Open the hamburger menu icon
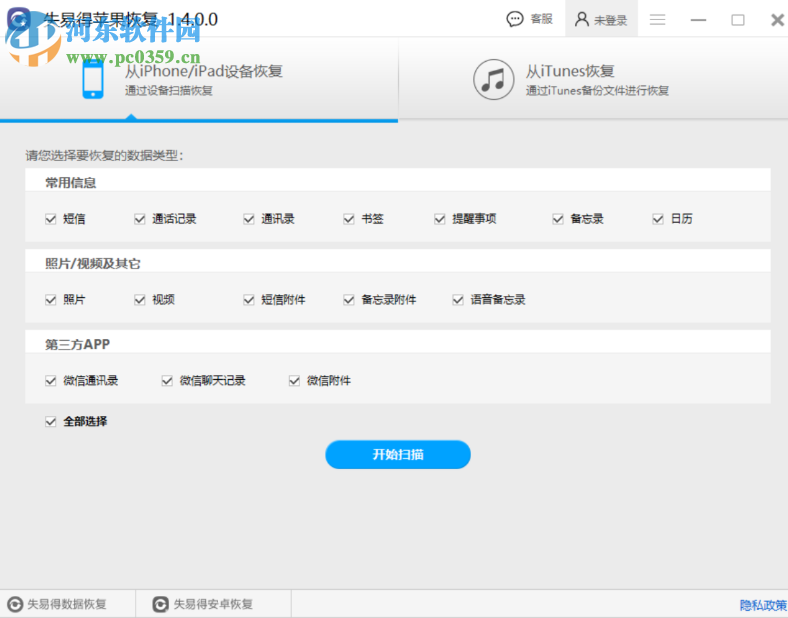Viewport: 788px width, 618px height. [657, 20]
